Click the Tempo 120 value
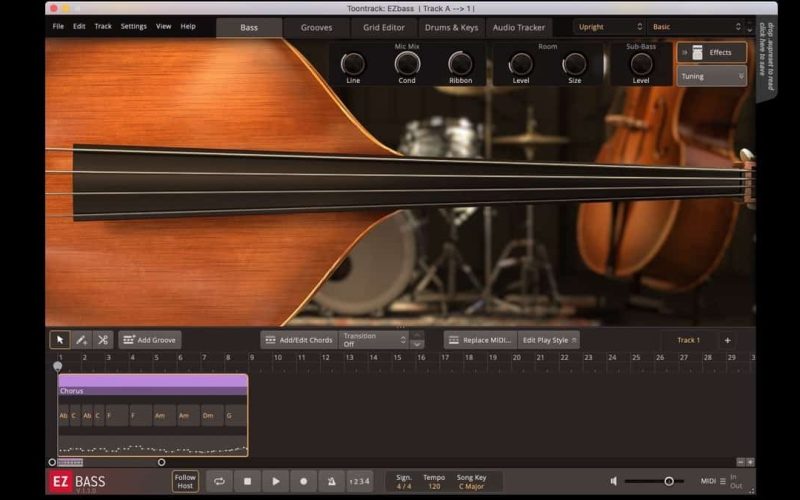The height and width of the screenshot is (500, 800). (x=434, y=486)
